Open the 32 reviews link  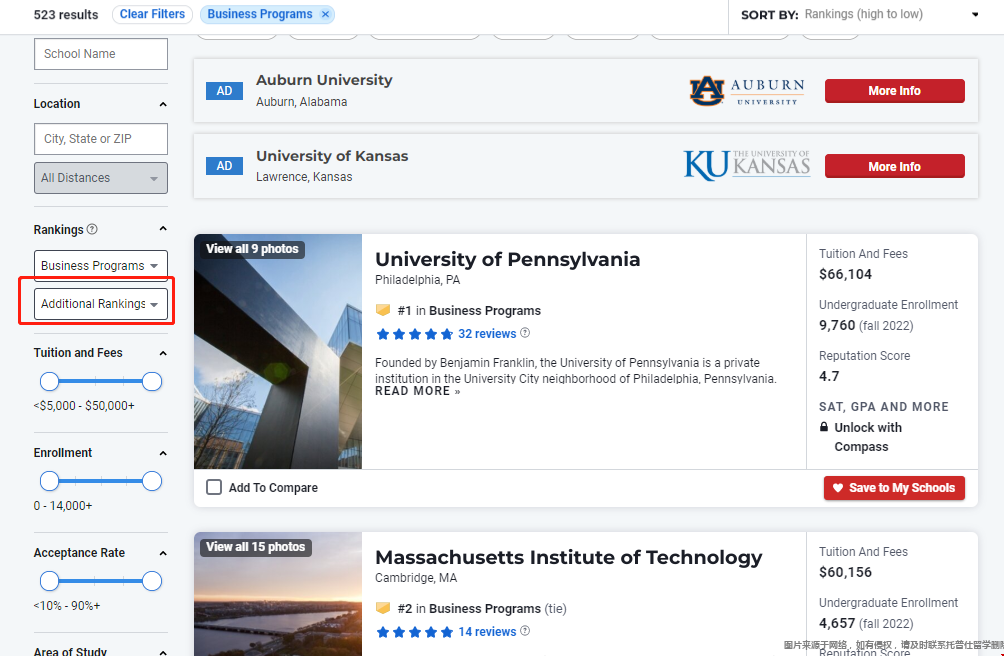[487, 333]
